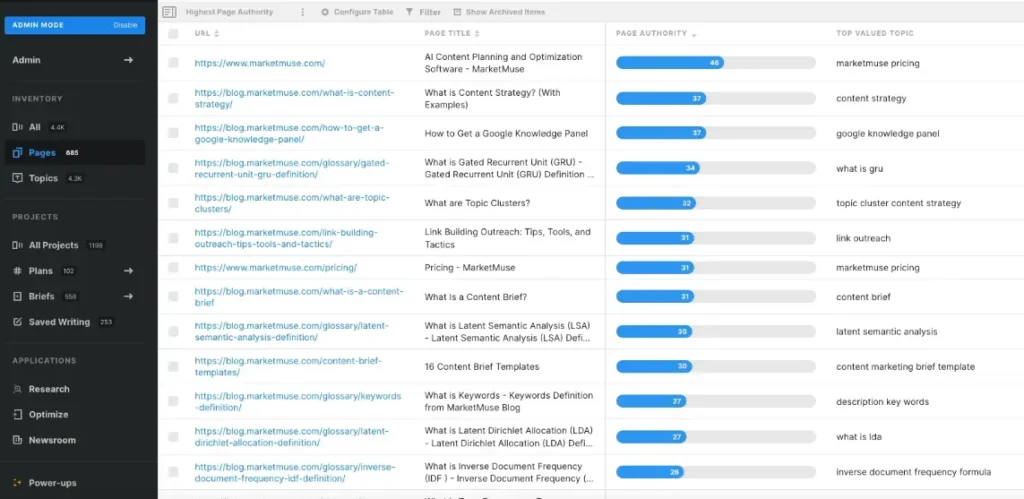
Task: Click '16 Content Brief Templates' page title
Action: [x=482, y=367]
